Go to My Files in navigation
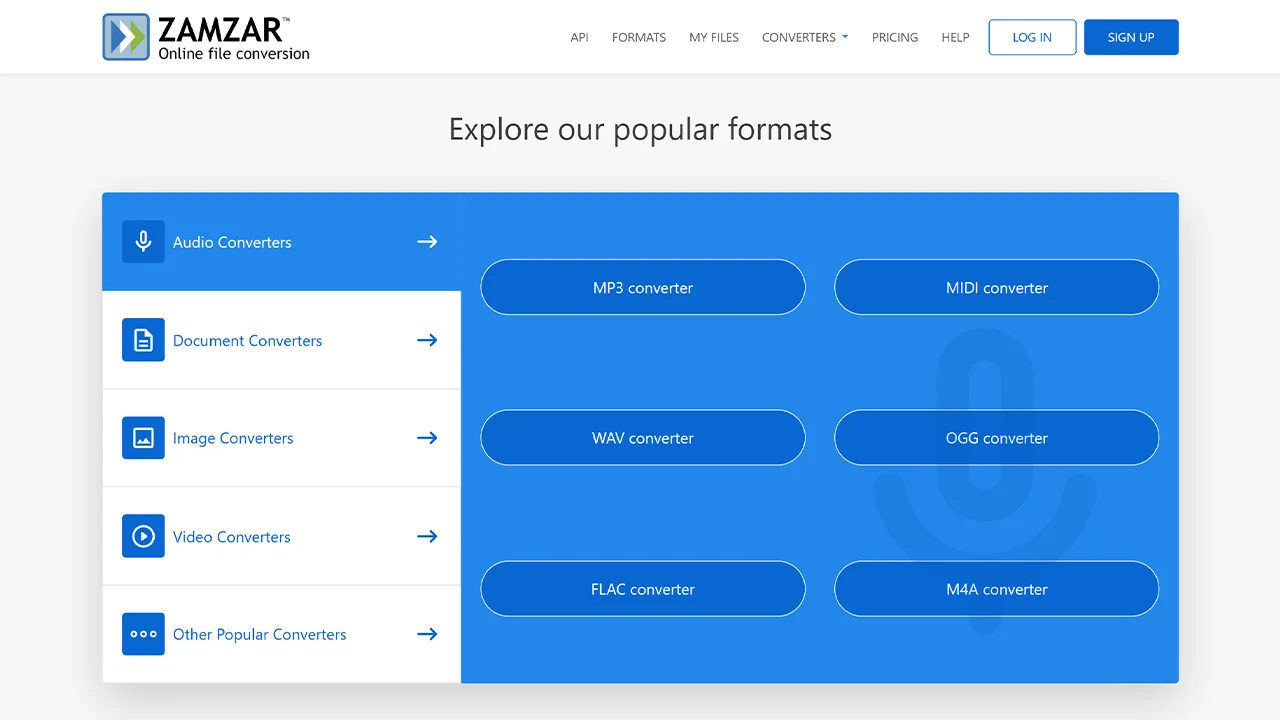1280x720 pixels. tap(714, 37)
